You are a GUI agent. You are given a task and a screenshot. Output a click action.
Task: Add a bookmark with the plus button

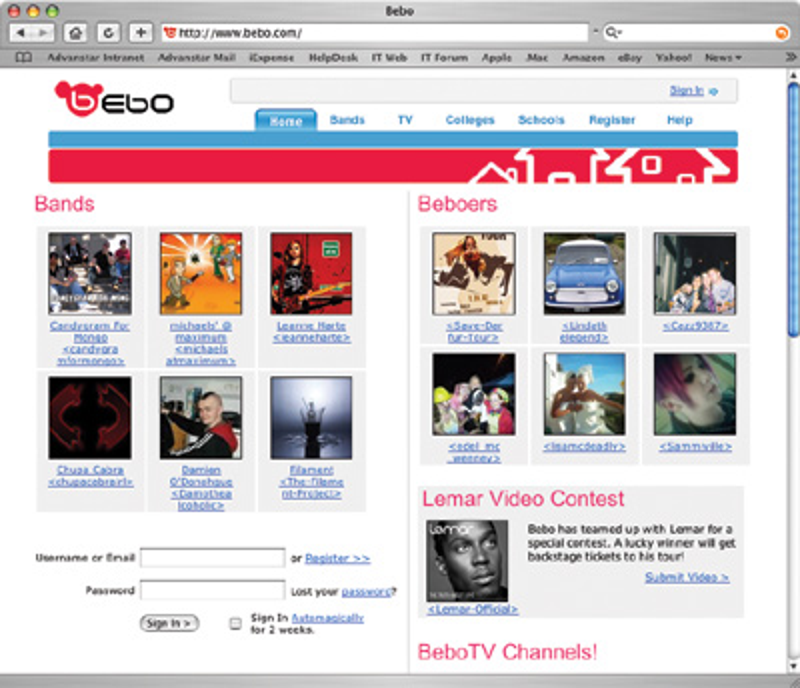click(x=140, y=33)
